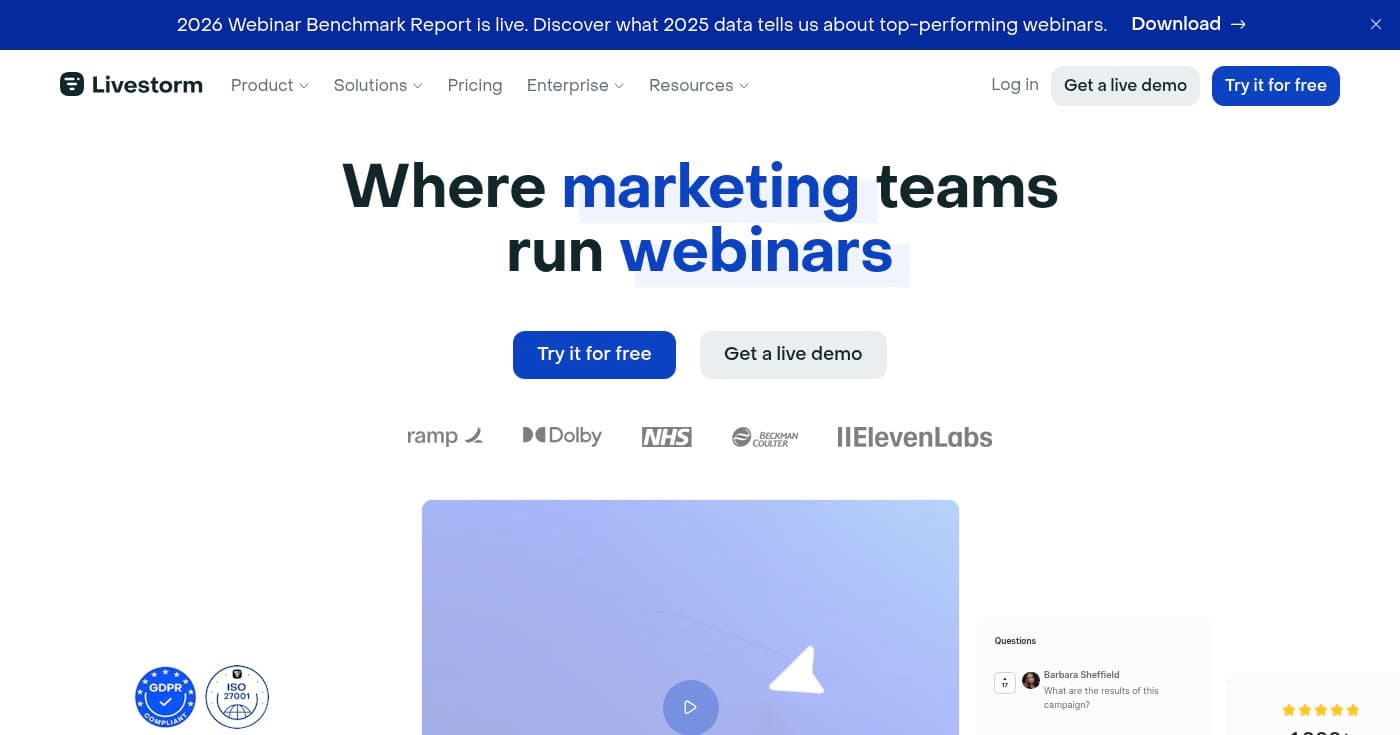Expand the Enterprise menu
Image resolution: width=1400 pixels, height=735 pixels.
(x=575, y=85)
